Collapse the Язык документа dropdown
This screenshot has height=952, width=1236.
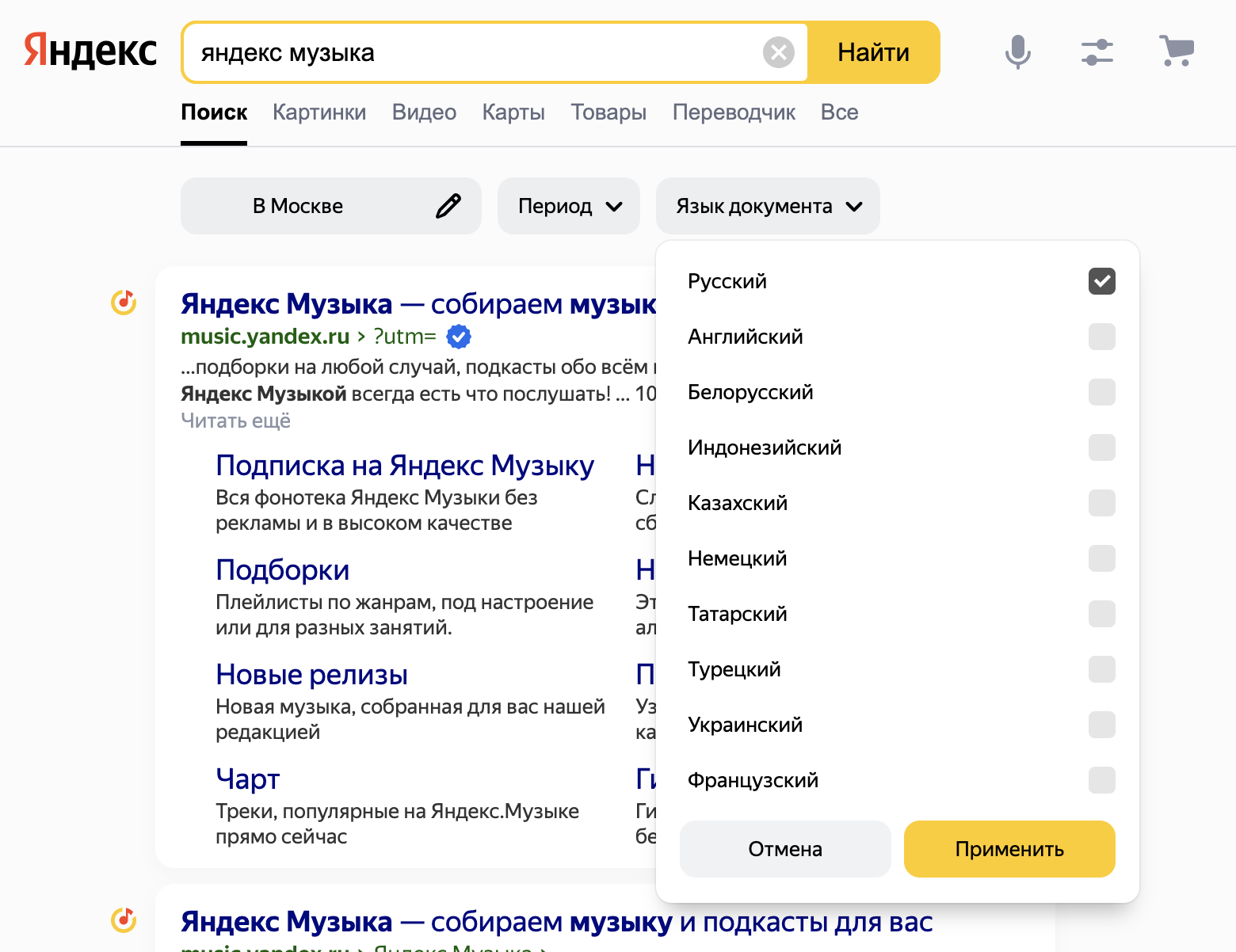(x=767, y=206)
